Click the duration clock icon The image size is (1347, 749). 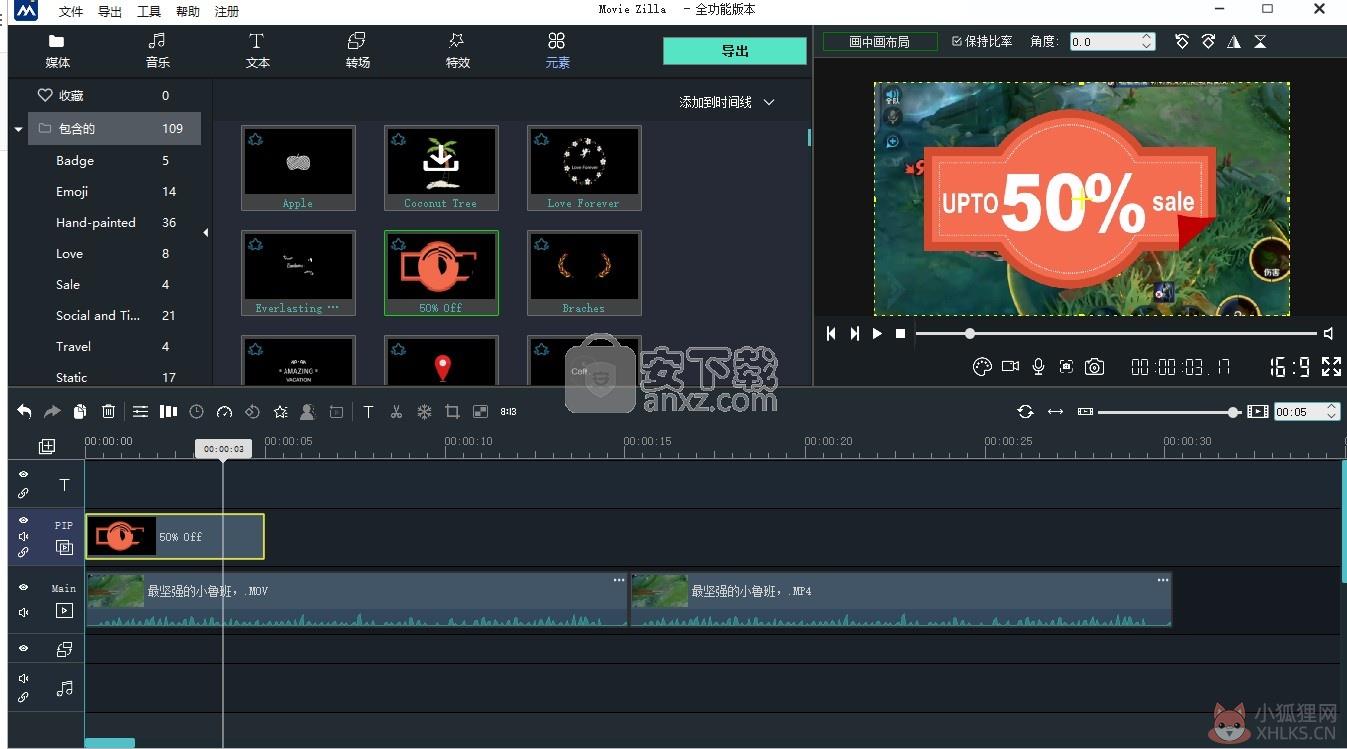(196, 411)
